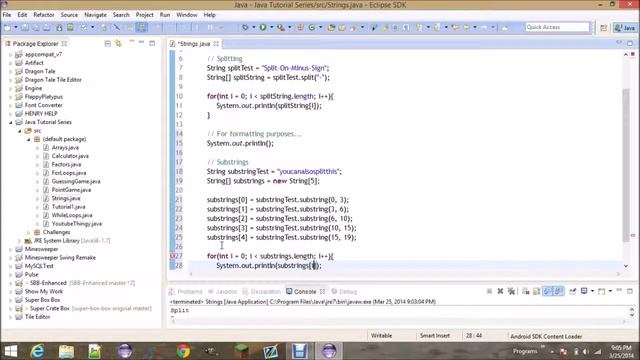Click the Quick Access field
This screenshot has height=360, width=640.
click(557, 27)
